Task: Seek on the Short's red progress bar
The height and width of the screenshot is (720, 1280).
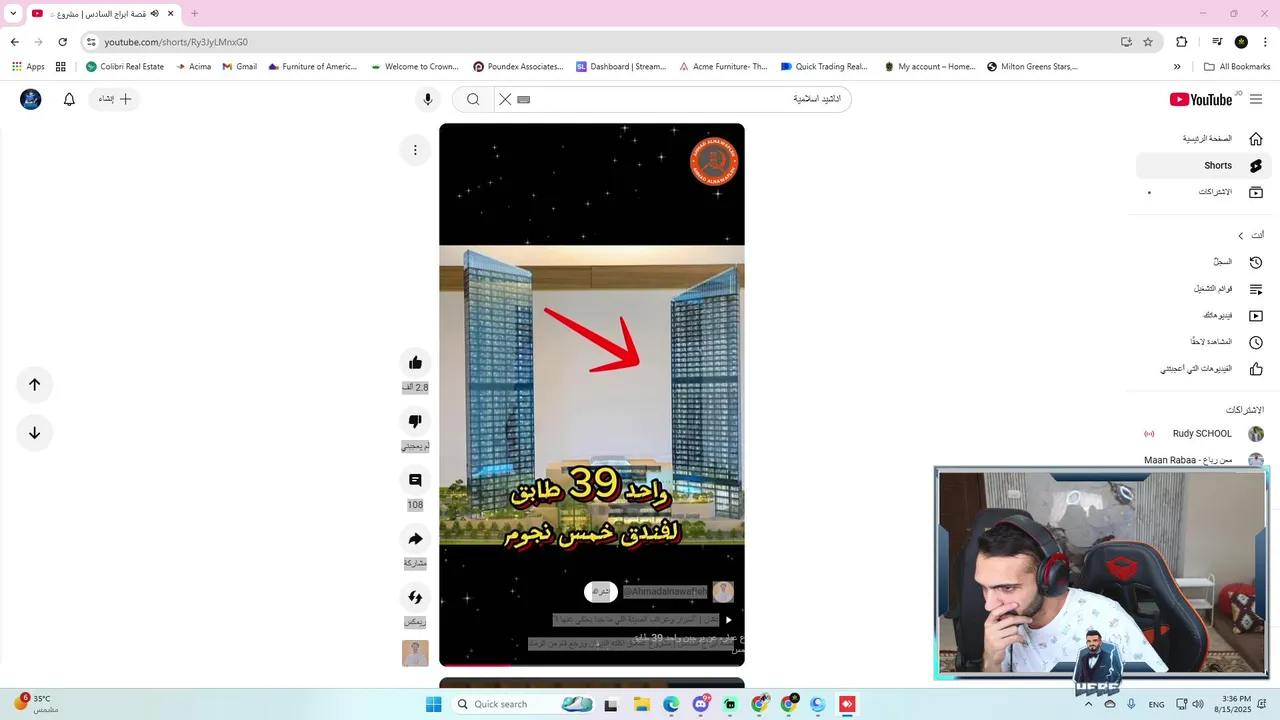Action: point(592,665)
